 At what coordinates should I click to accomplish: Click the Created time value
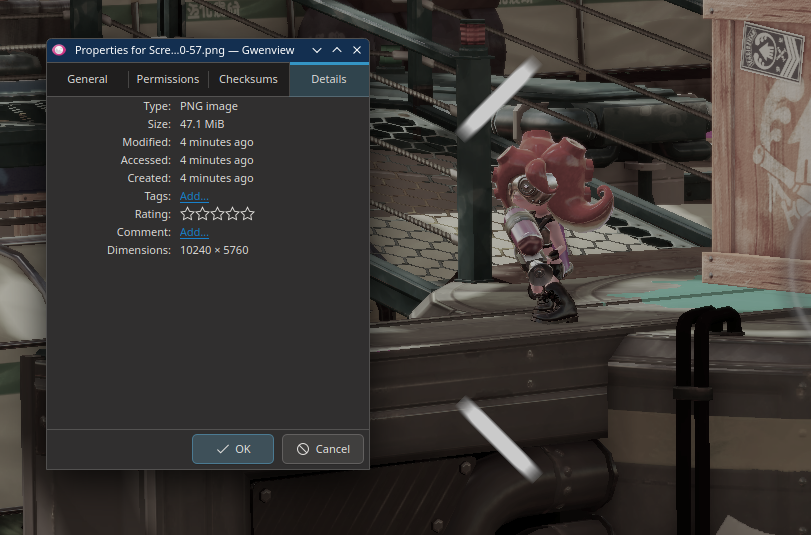pyautogui.click(x=217, y=179)
